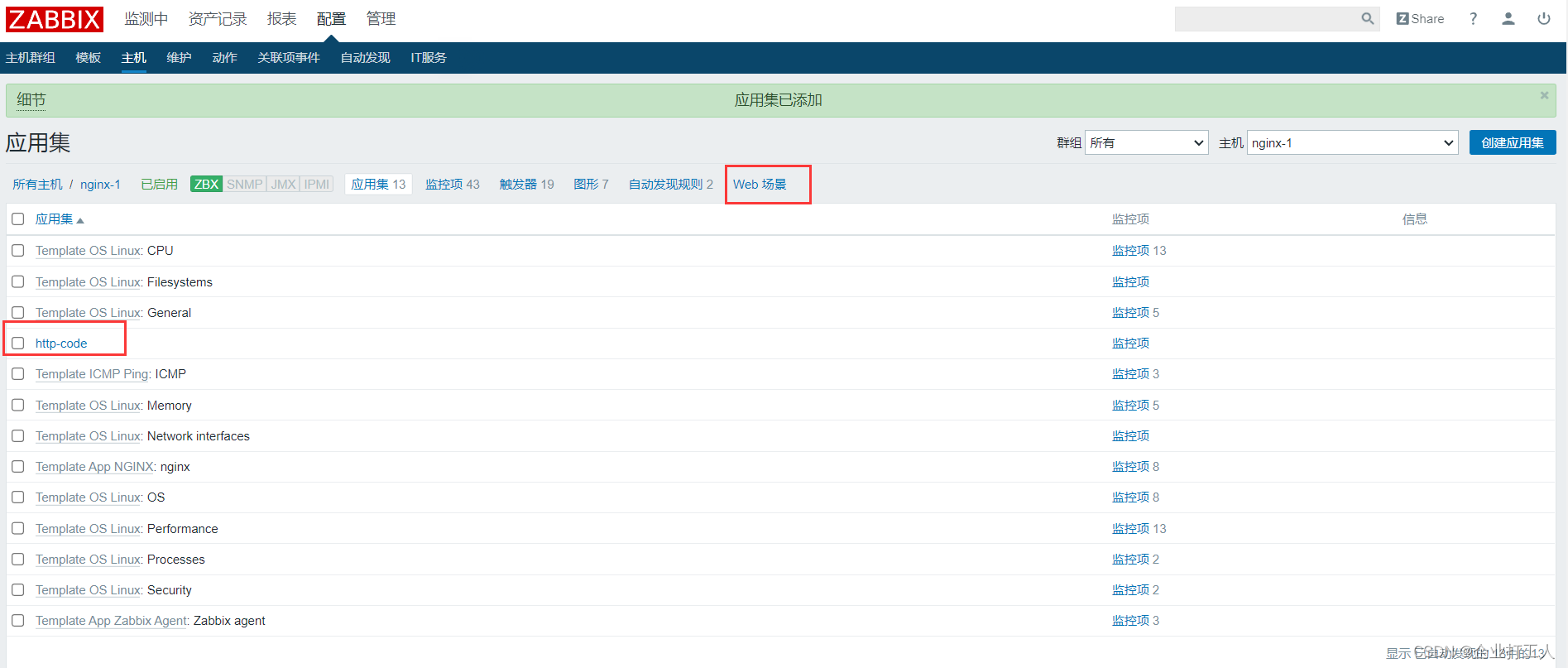Switch to 触发器 19 tab
The height and width of the screenshot is (668, 1568).
[x=527, y=185]
